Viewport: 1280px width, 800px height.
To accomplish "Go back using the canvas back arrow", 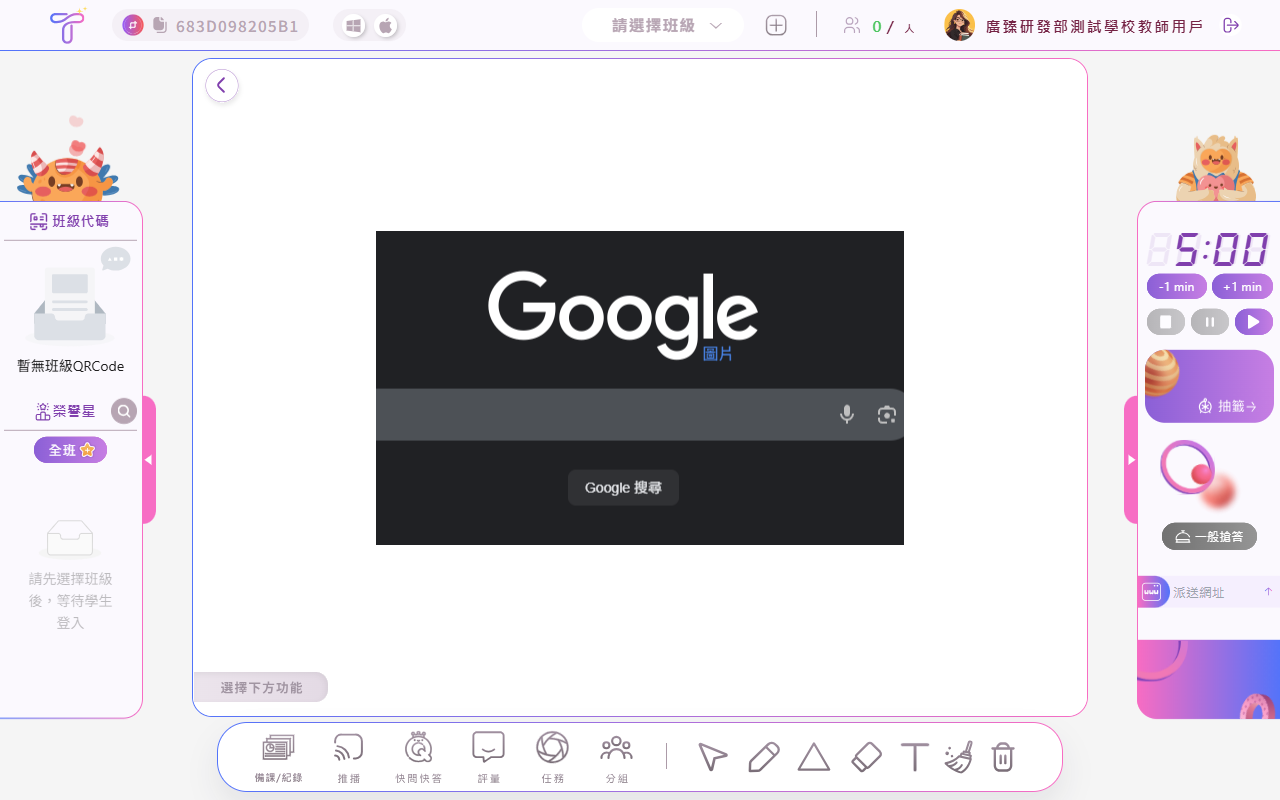I will click(x=222, y=86).
